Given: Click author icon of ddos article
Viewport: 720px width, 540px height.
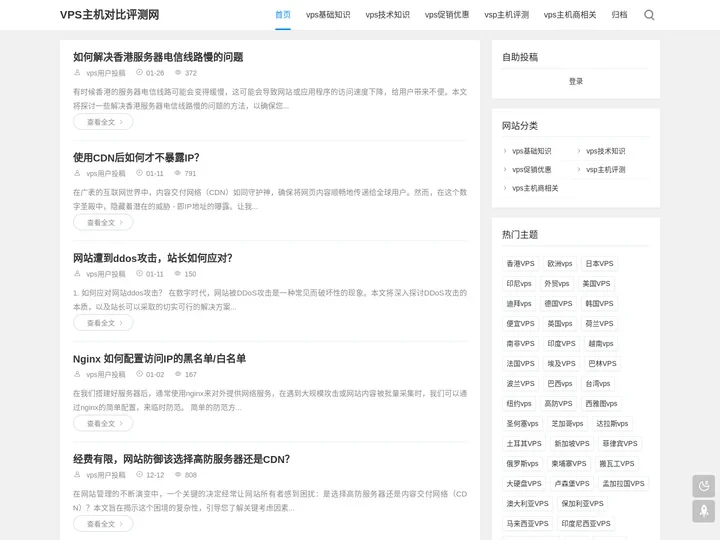Looking at the screenshot, I should (77, 274).
